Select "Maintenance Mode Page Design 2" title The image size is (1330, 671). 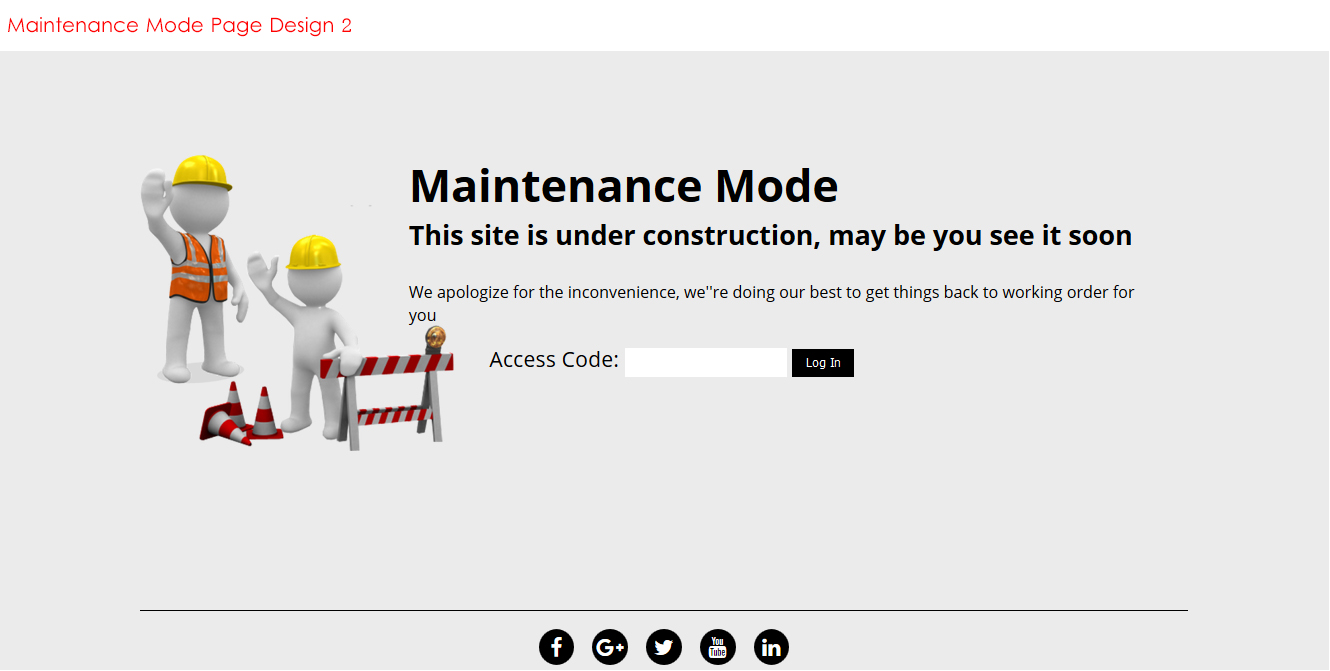coord(180,25)
